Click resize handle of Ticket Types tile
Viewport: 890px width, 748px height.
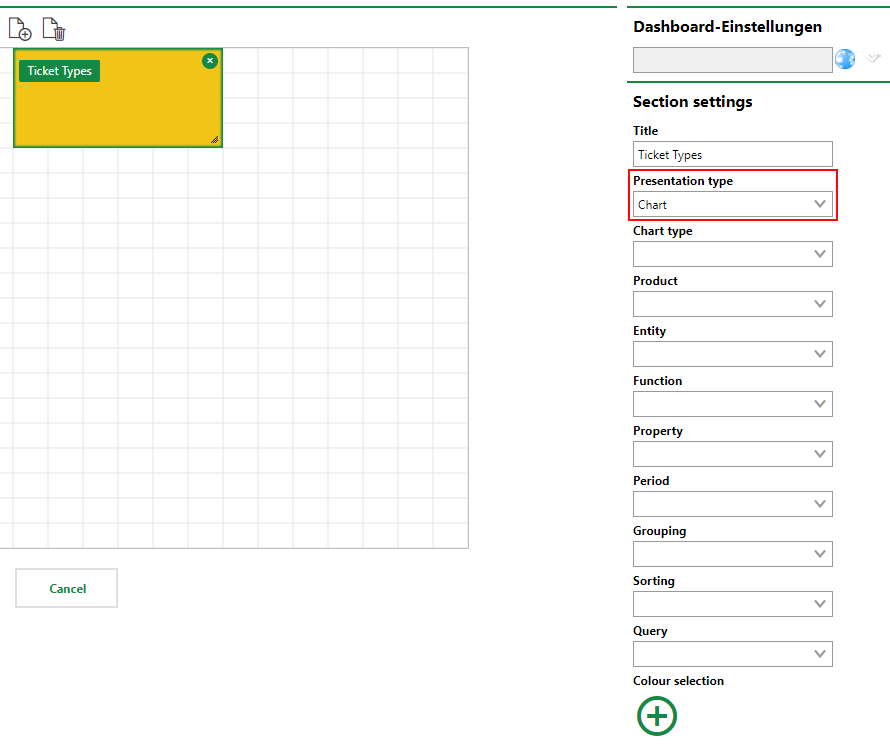click(214, 140)
